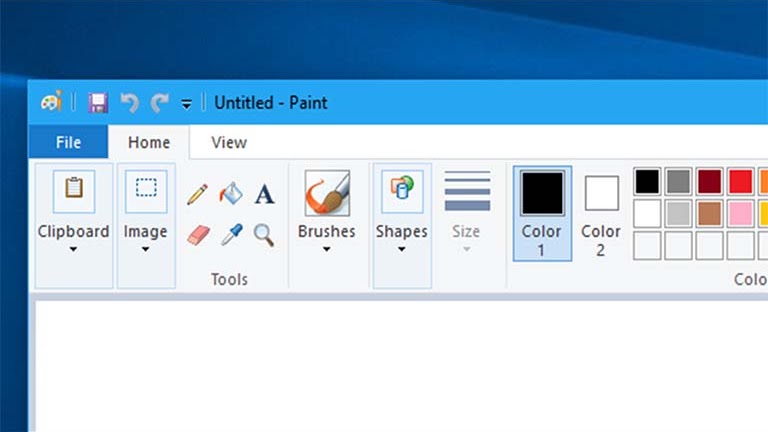Image resolution: width=768 pixels, height=432 pixels.
Task: Pick the dark gray color swatch
Action: tap(678, 181)
